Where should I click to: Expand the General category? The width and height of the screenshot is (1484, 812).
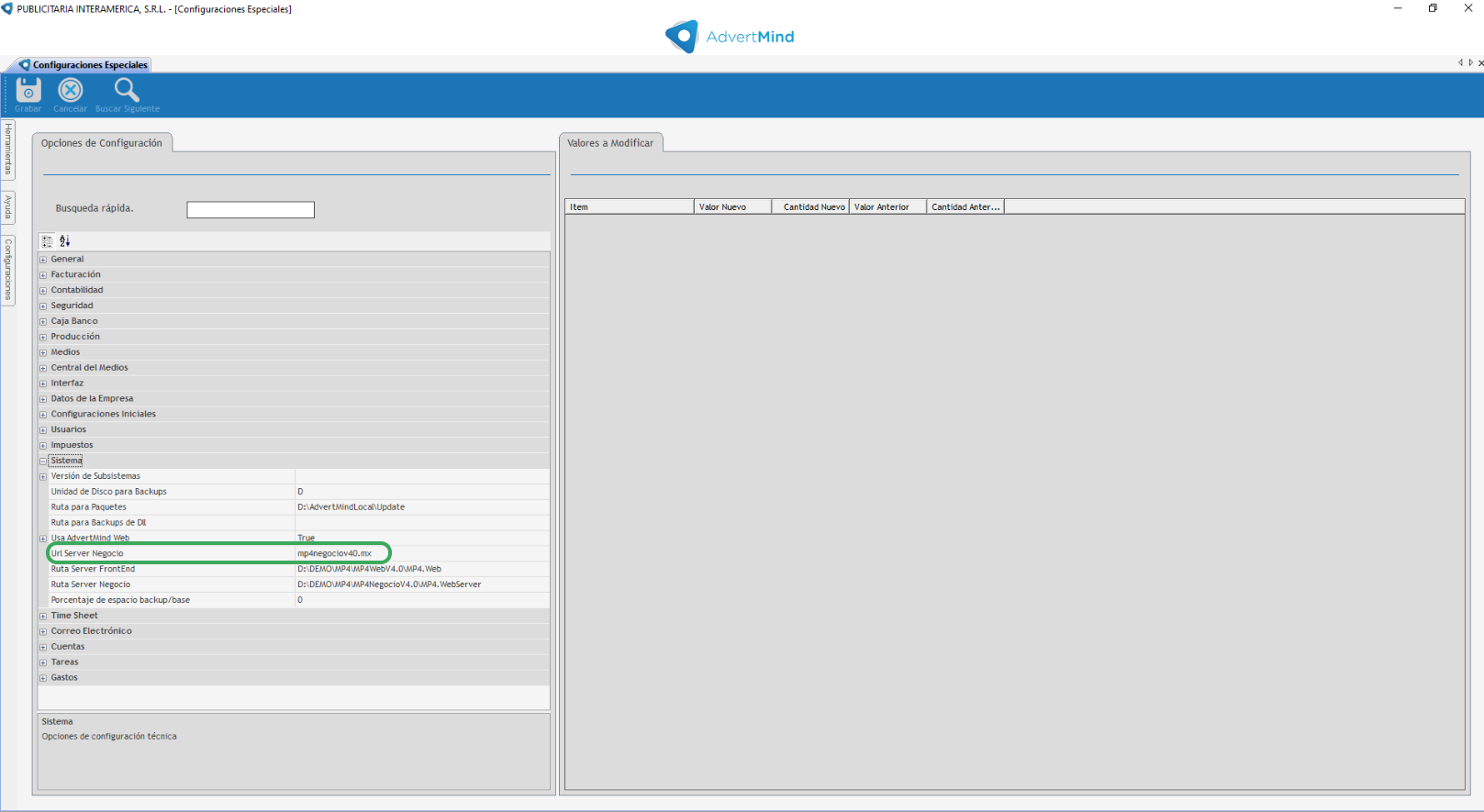(43, 260)
